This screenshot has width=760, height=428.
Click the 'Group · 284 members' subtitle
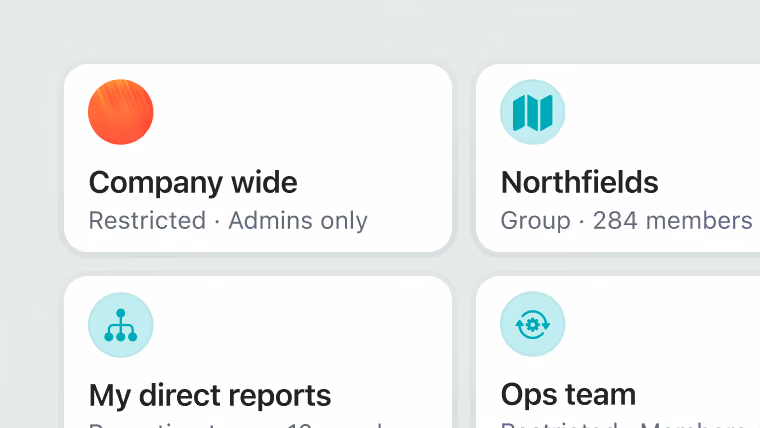626,221
